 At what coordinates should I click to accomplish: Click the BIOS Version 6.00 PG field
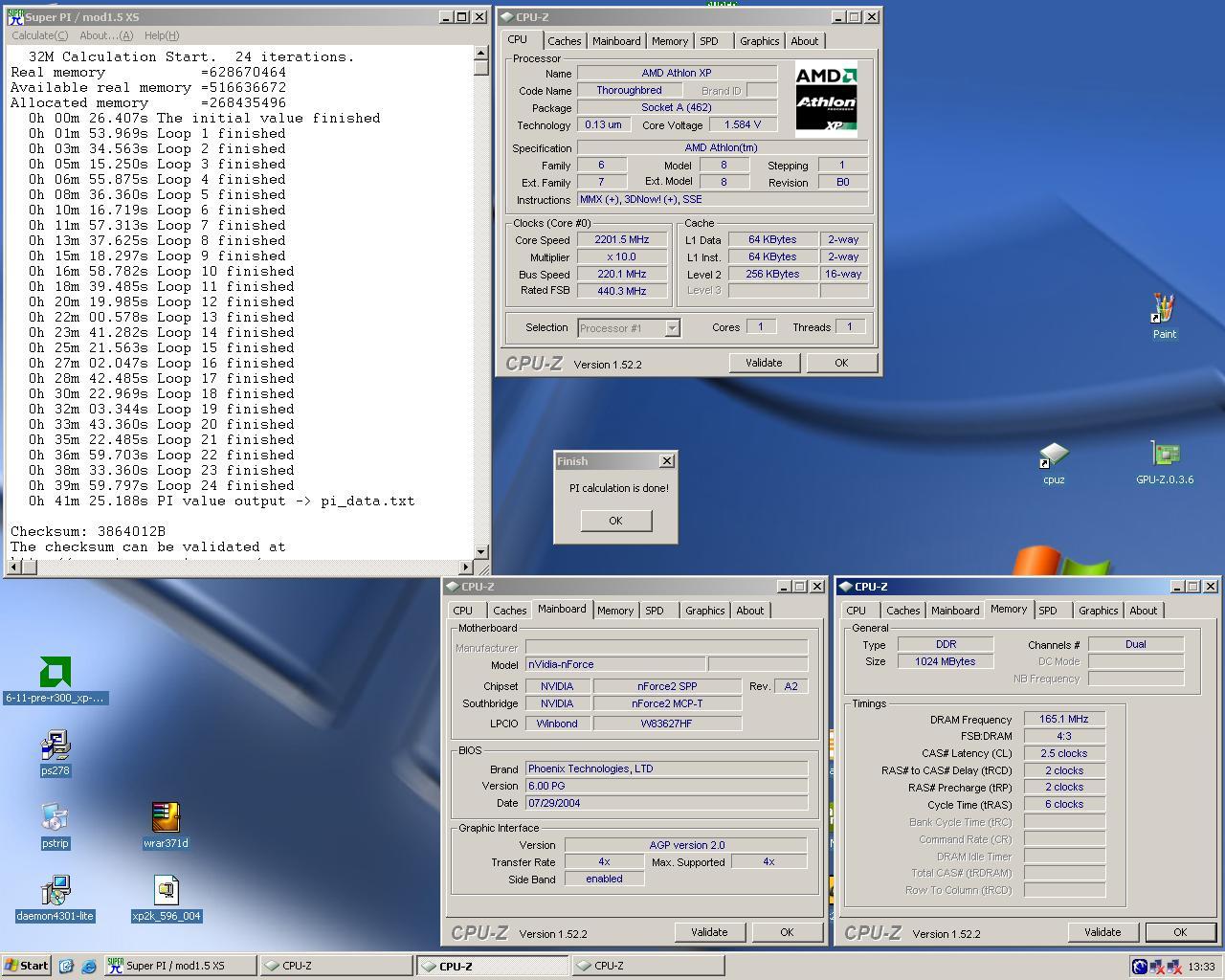pyautogui.click(x=666, y=786)
